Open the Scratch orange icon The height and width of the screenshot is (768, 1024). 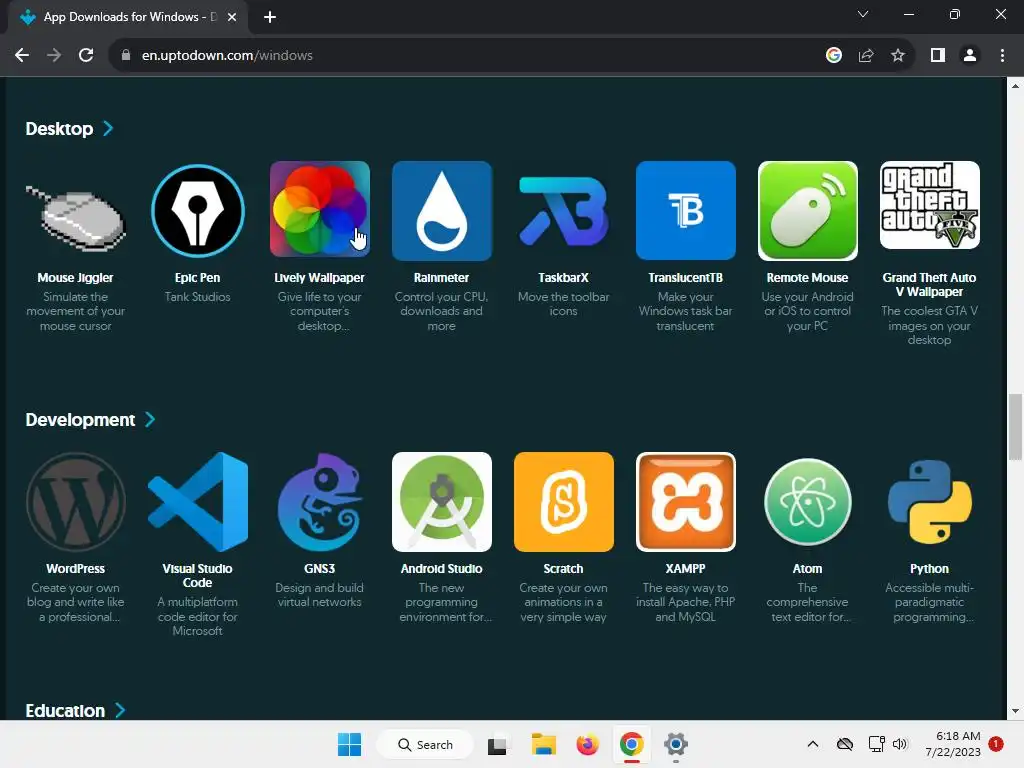point(564,502)
